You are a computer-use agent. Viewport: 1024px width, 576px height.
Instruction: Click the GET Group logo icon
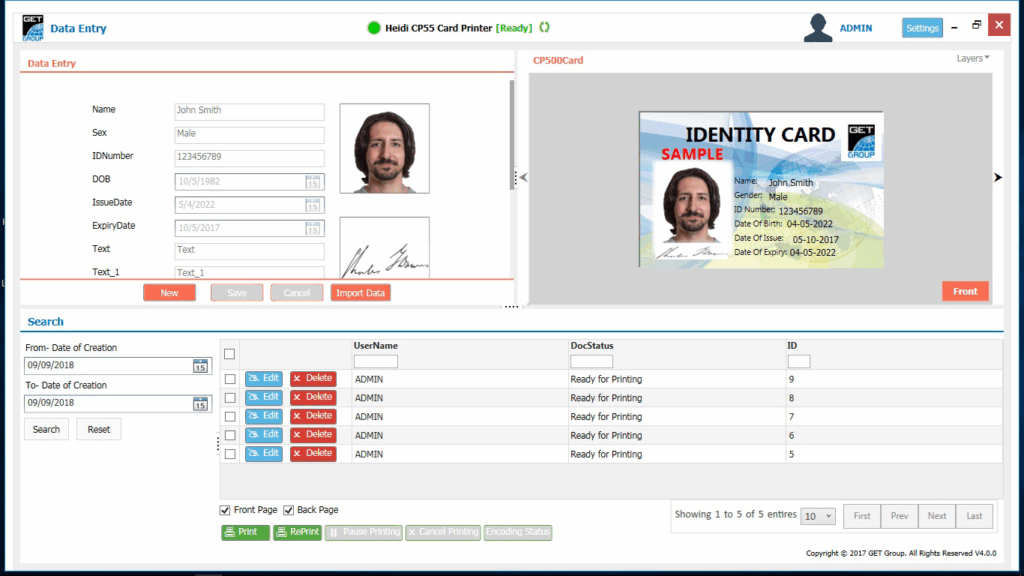tap(33, 28)
